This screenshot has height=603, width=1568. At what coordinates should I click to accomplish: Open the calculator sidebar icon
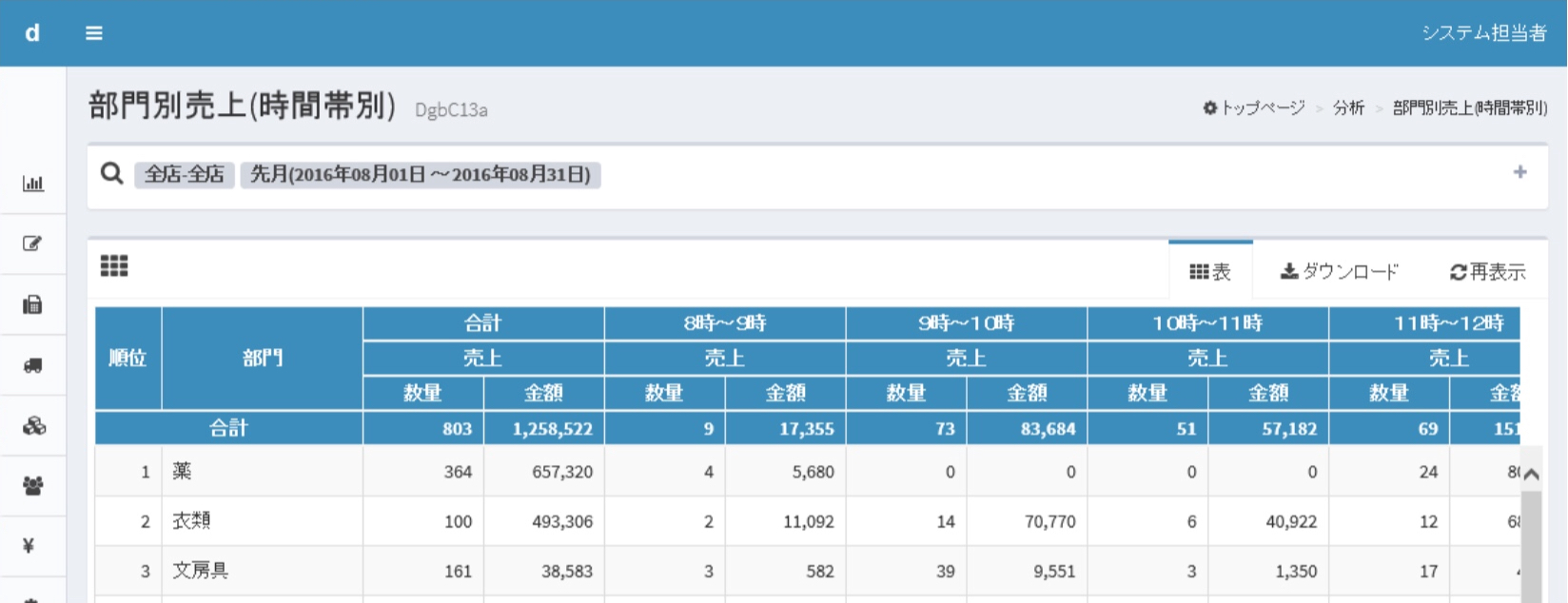(x=33, y=304)
